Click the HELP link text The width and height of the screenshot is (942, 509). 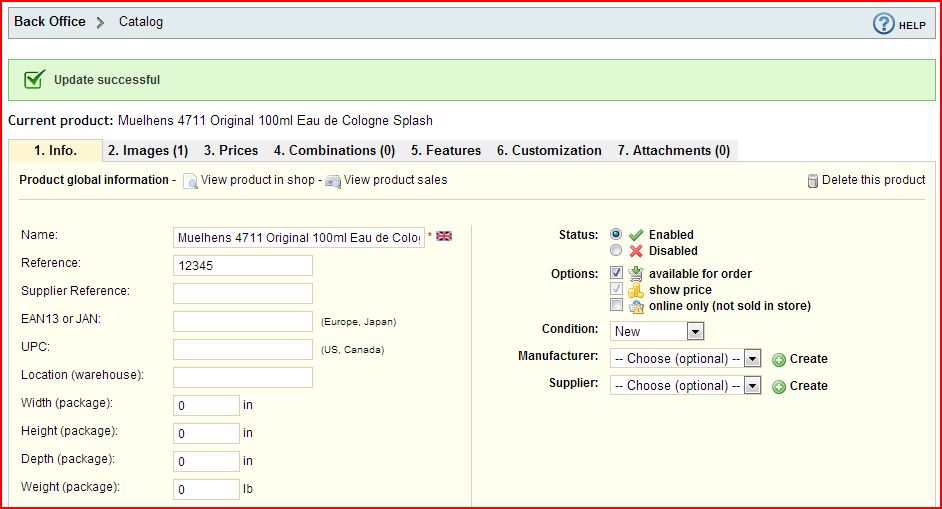pyautogui.click(x=912, y=25)
